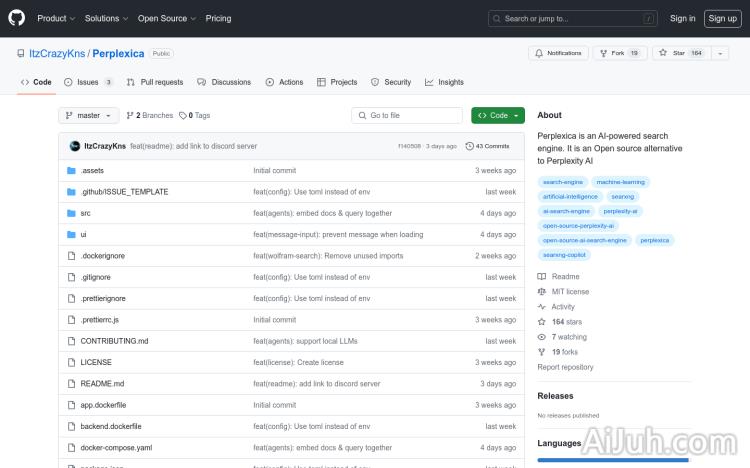The height and width of the screenshot is (468, 750).
Task: Expand the master branch dropdown
Action: coord(89,116)
